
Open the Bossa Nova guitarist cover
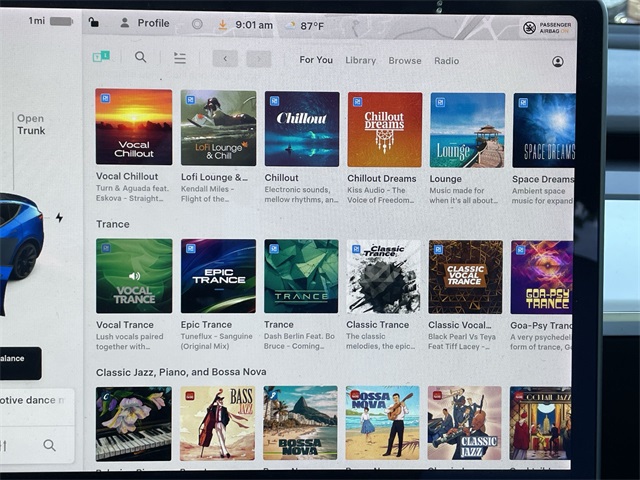pyautogui.click(x=382, y=423)
